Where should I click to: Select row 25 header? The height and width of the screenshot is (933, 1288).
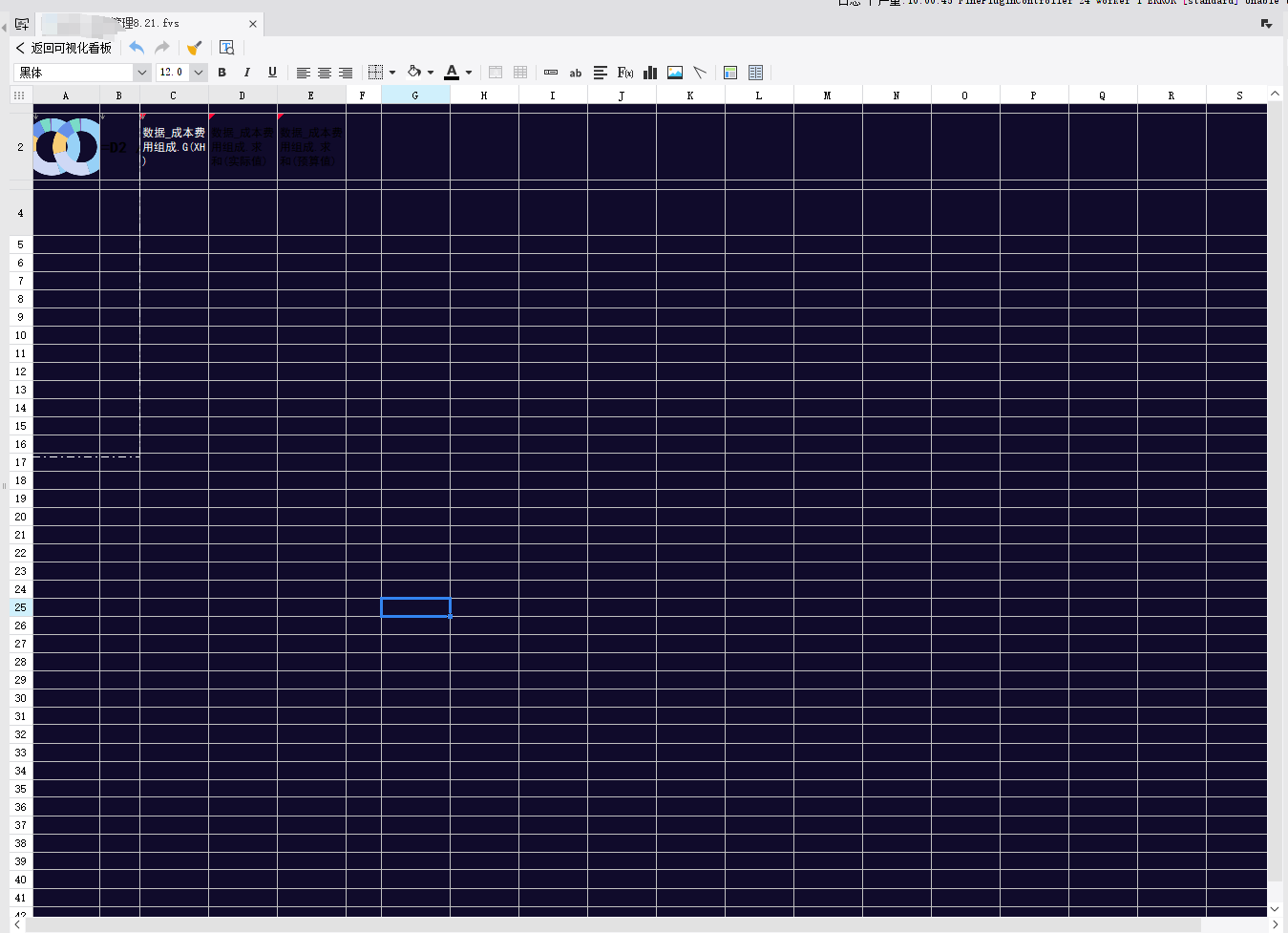coord(20,607)
